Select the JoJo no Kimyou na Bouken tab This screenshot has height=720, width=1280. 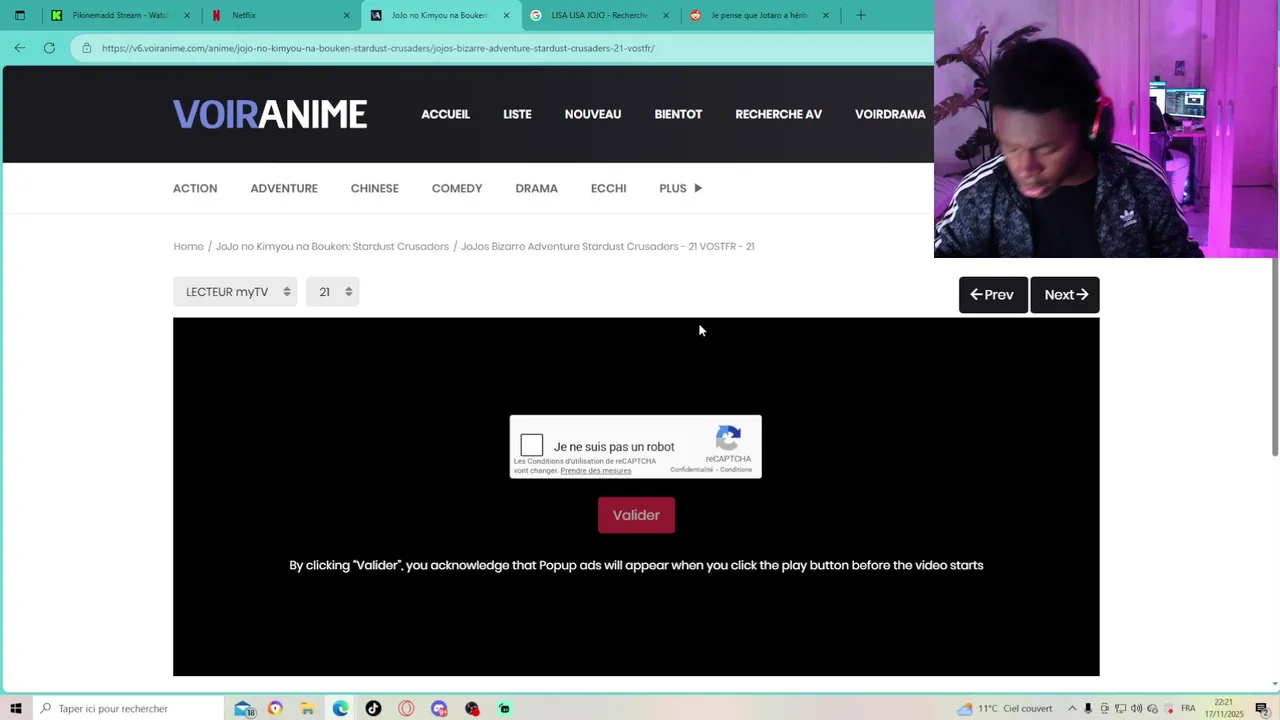tap(440, 15)
